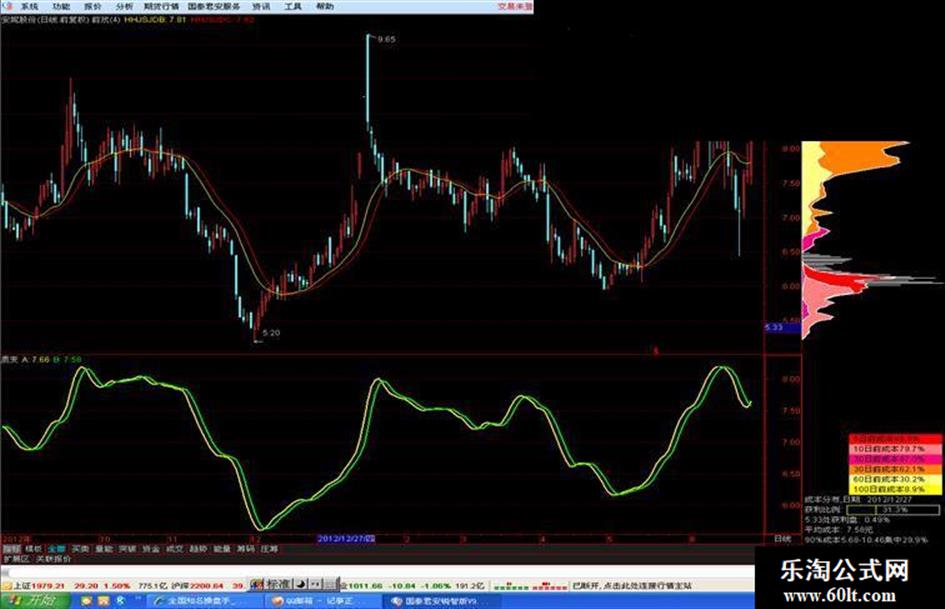Select the 全部 indicator tab

[57, 549]
